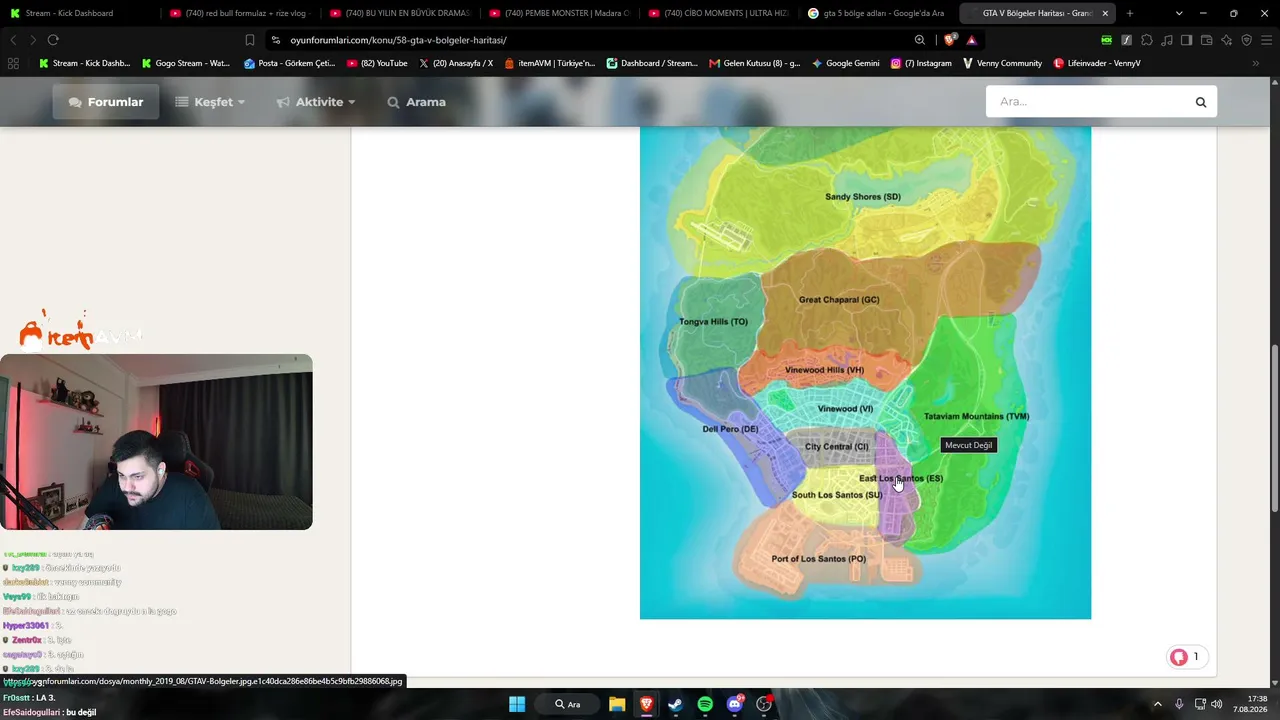Image resolution: width=1280 pixels, height=720 pixels.
Task: Open the clock and date in taskbar
Action: click(x=1250, y=704)
